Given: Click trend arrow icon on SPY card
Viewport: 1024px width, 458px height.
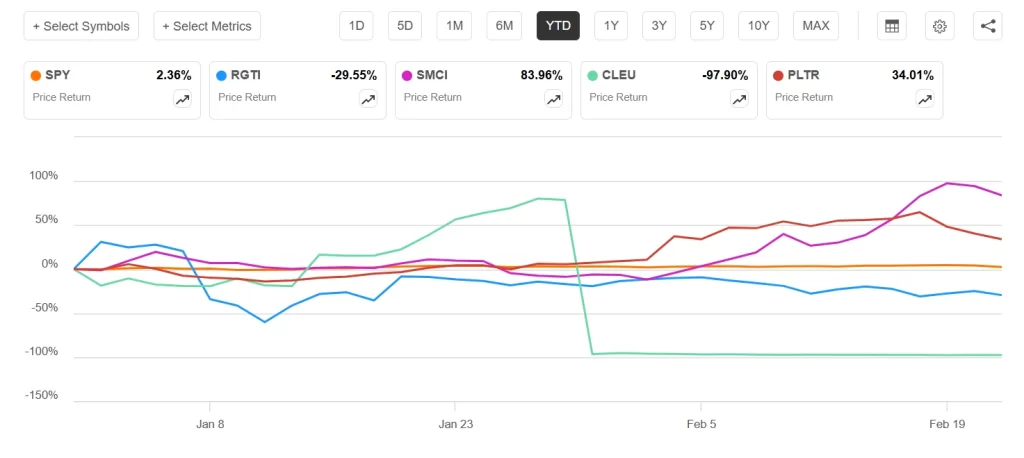Looking at the screenshot, I should coord(182,99).
